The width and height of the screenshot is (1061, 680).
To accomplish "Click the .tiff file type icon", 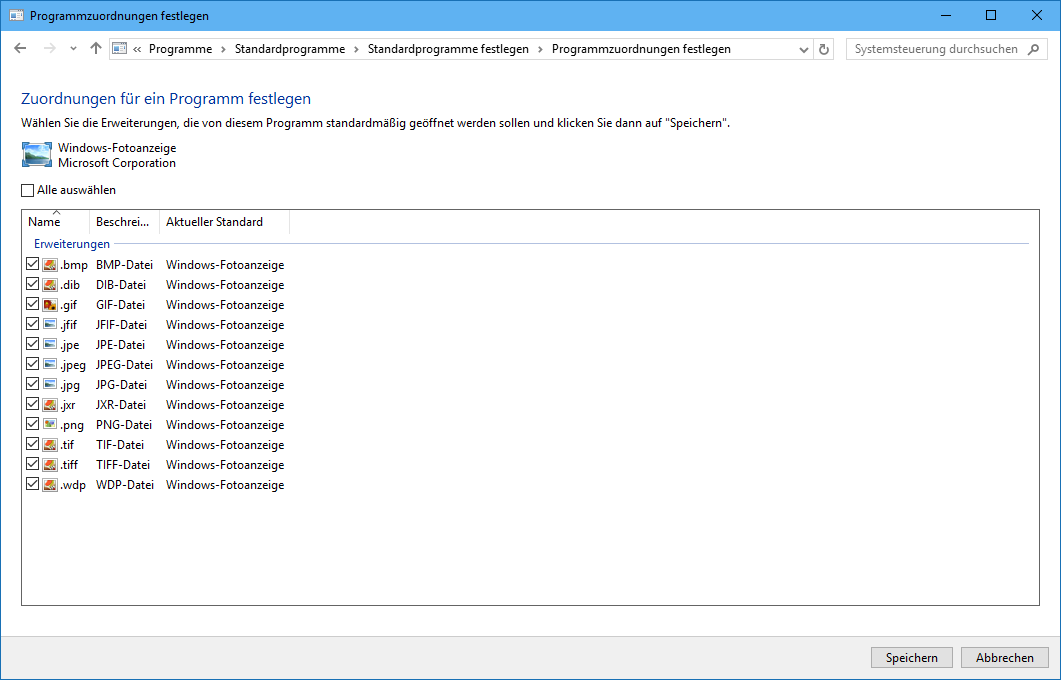I will coord(49,465).
